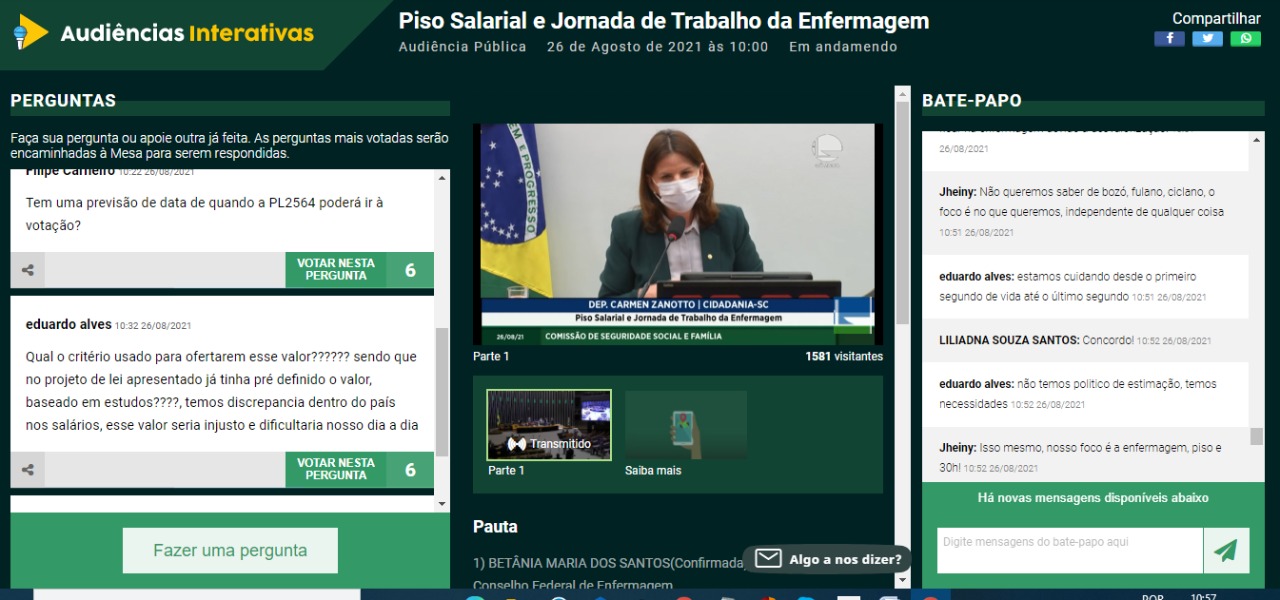The height and width of the screenshot is (600, 1280).
Task: Click Jheiny's message 'Não queremos saber de bozó'
Action: 1085,211
